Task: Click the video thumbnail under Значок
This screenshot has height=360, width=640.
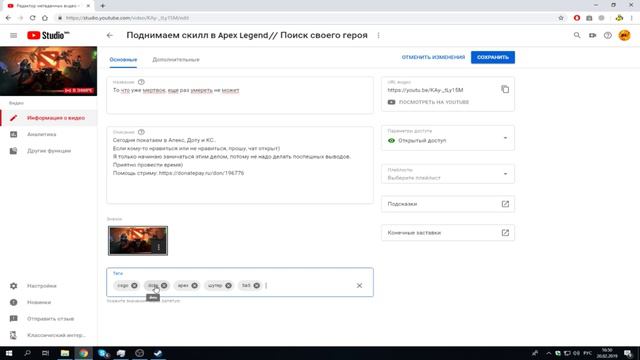Action: click(x=138, y=241)
